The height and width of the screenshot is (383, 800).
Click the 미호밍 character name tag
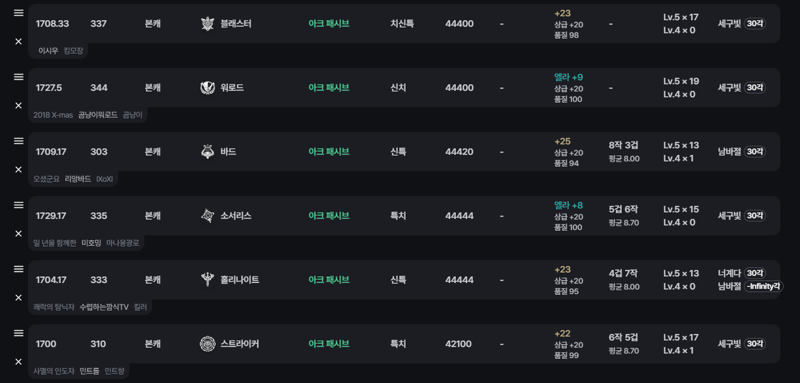tap(91, 243)
